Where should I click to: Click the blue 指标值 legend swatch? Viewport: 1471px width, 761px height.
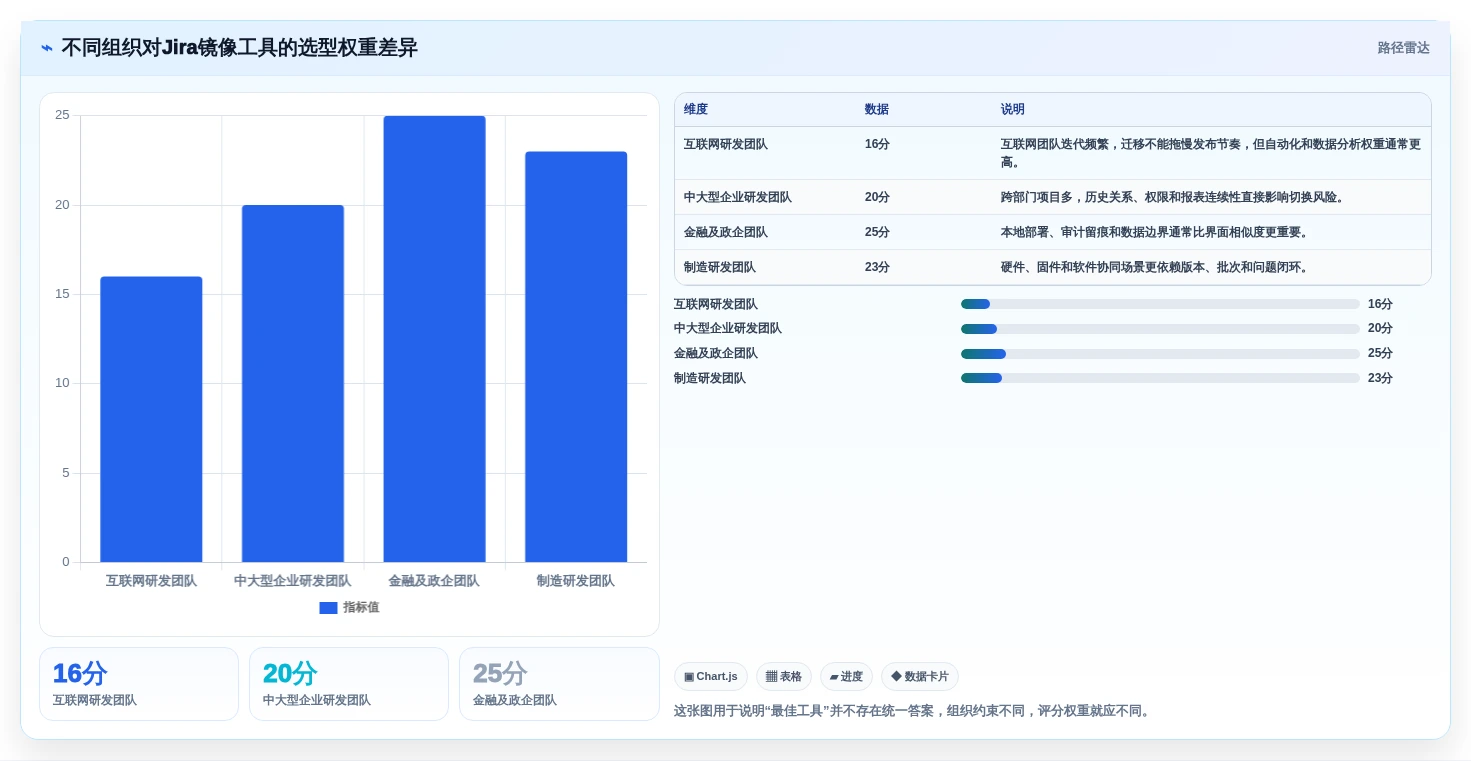328,607
